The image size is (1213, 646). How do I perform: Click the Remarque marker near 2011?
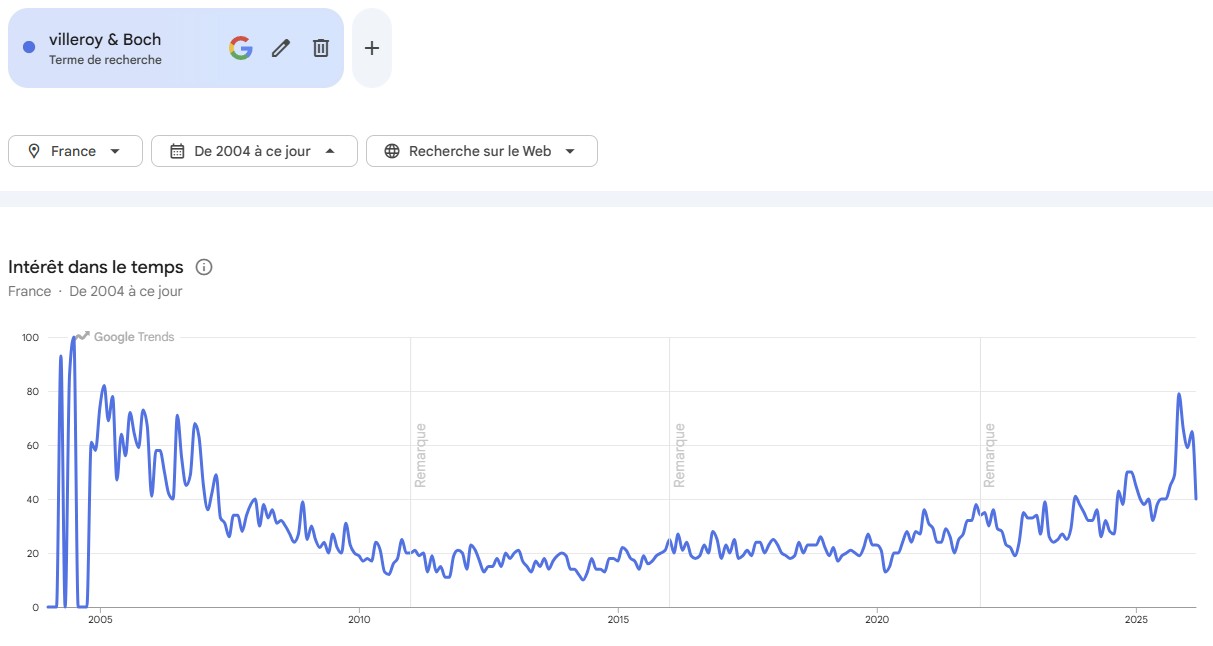(x=421, y=455)
